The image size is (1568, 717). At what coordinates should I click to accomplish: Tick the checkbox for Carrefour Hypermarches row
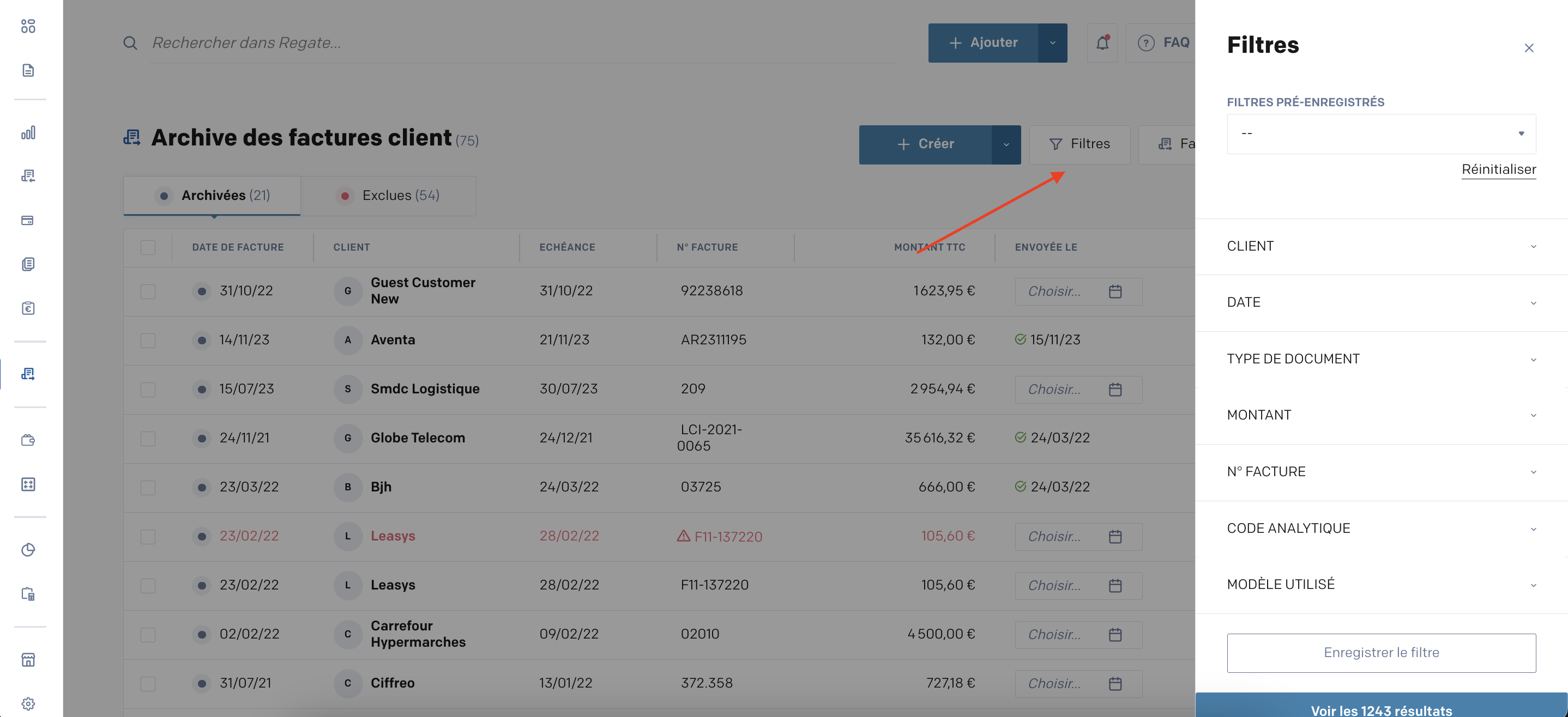[148, 634]
